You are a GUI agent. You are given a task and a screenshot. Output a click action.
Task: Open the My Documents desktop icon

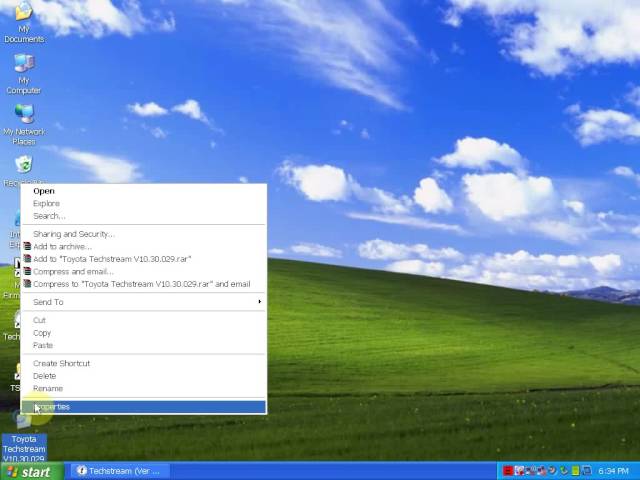tap(24, 21)
